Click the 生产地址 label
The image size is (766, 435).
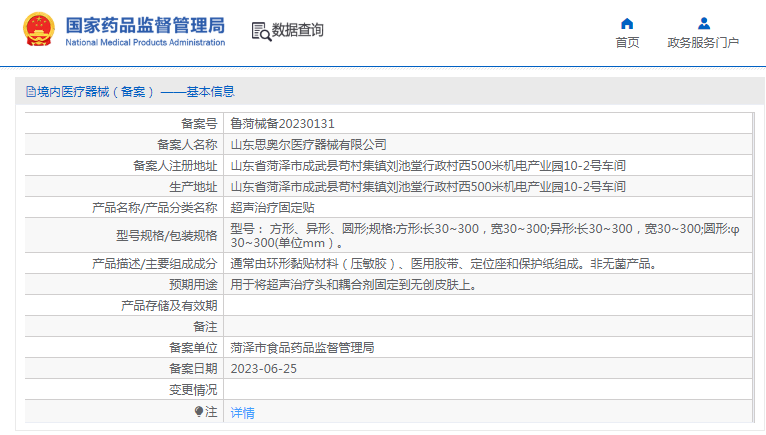[193, 187]
